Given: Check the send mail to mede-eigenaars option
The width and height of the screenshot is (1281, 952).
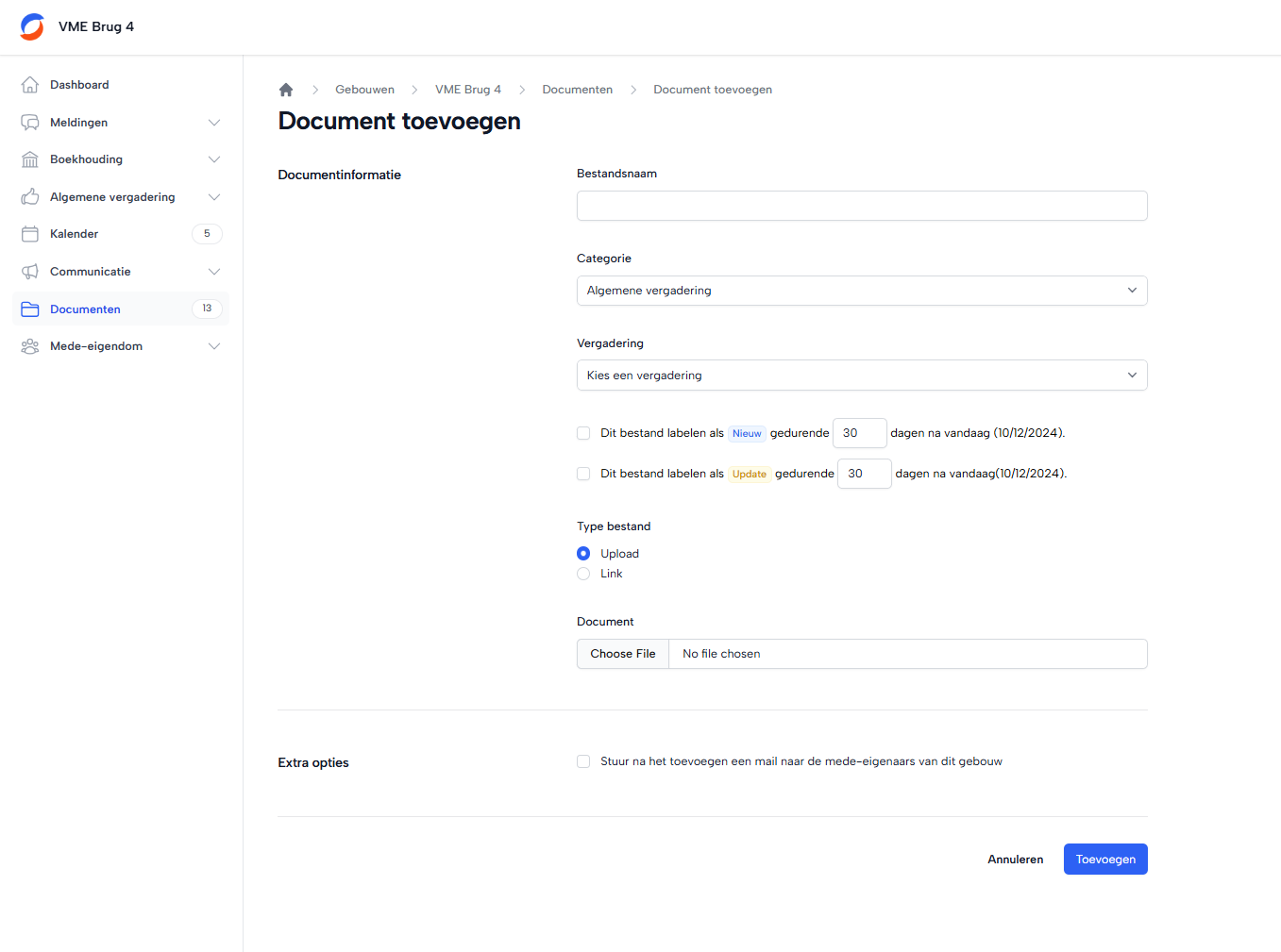Looking at the screenshot, I should tap(583, 761).
